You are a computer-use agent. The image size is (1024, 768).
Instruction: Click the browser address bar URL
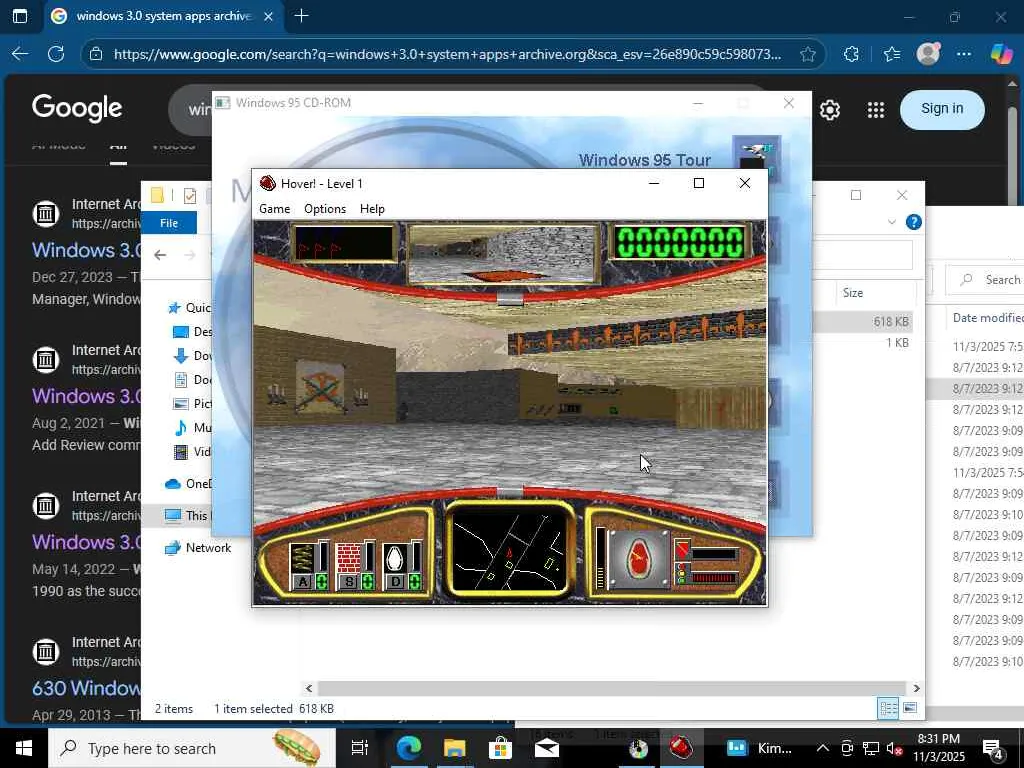(x=447, y=54)
